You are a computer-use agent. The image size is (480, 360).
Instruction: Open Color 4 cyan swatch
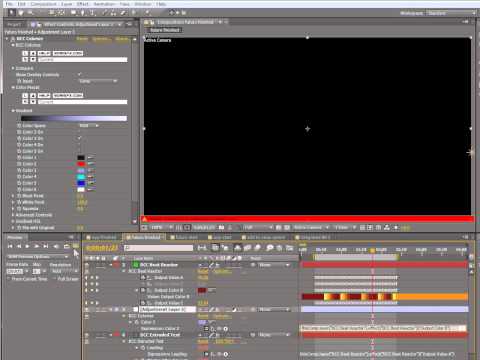coord(81,177)
